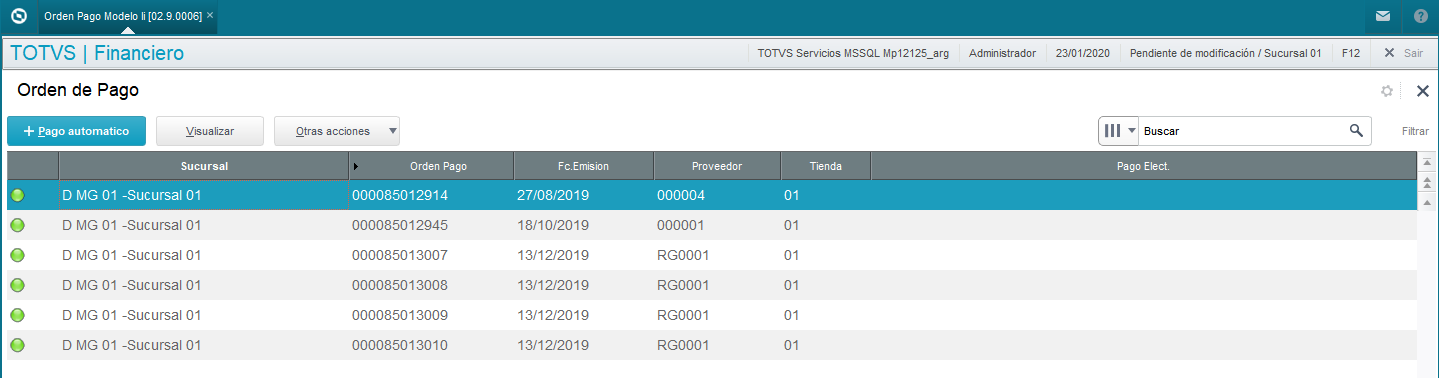Image resolution: width=1439 pixels, height=378 pixels.
Task: Click green status of order 000085013010
Action: (x=17, y=345)
